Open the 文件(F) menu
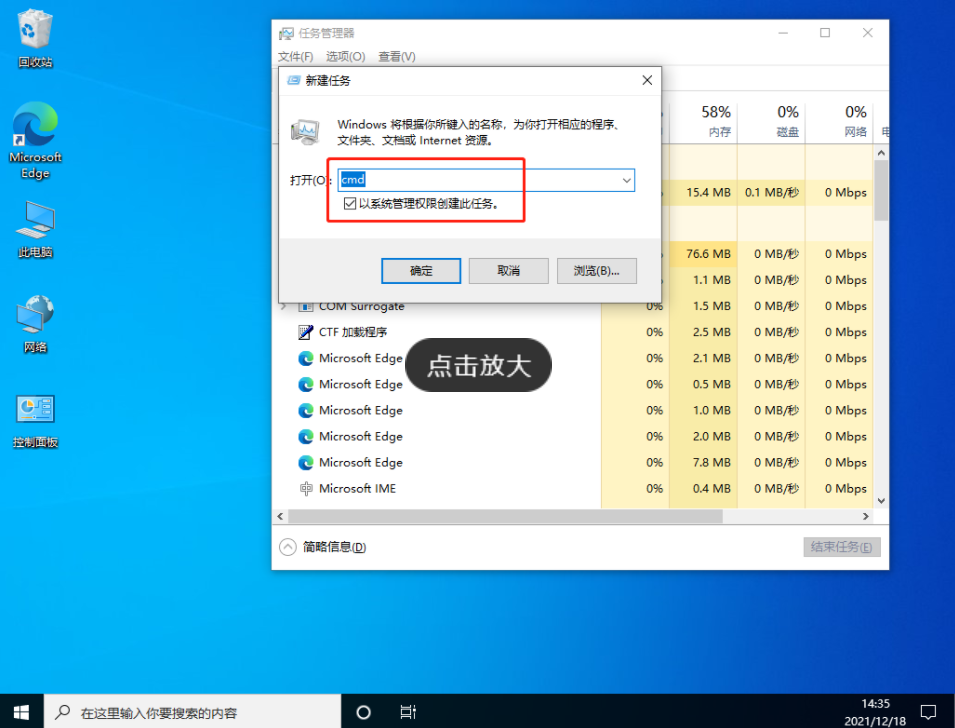This screenshot has width=955, height=728. (x=295, y=57)
